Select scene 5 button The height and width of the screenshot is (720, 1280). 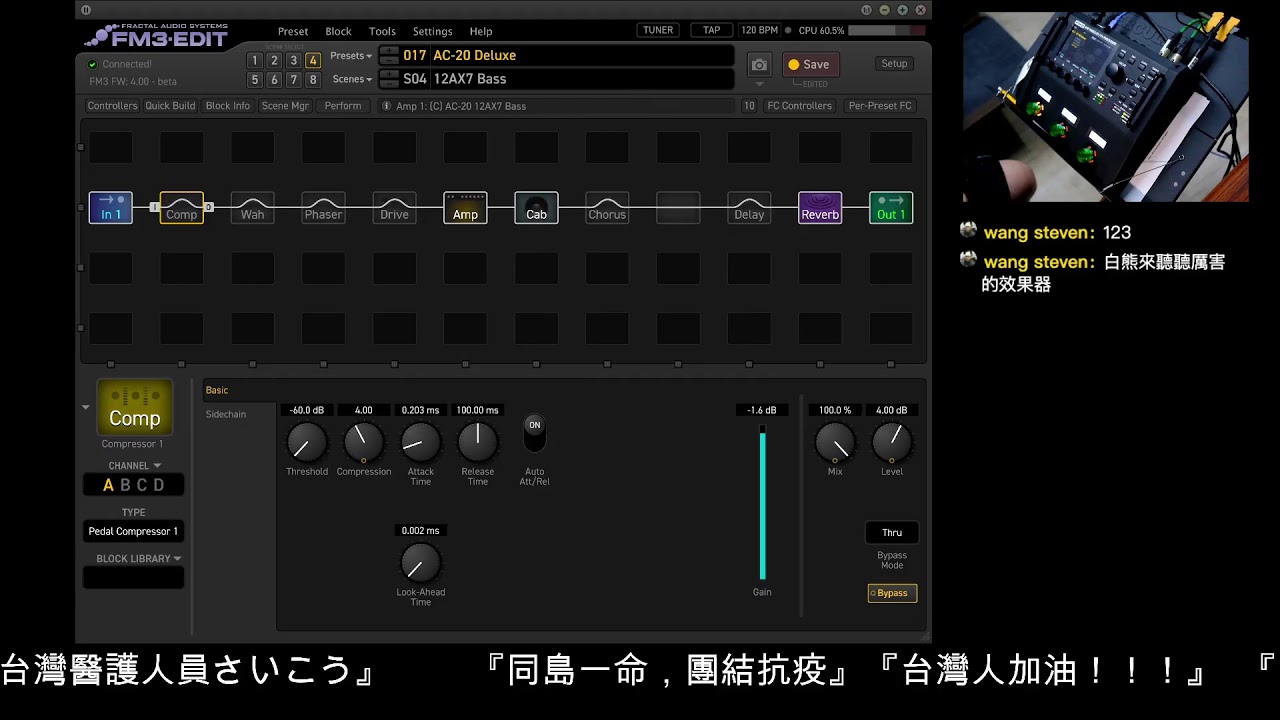pos(254,80)
